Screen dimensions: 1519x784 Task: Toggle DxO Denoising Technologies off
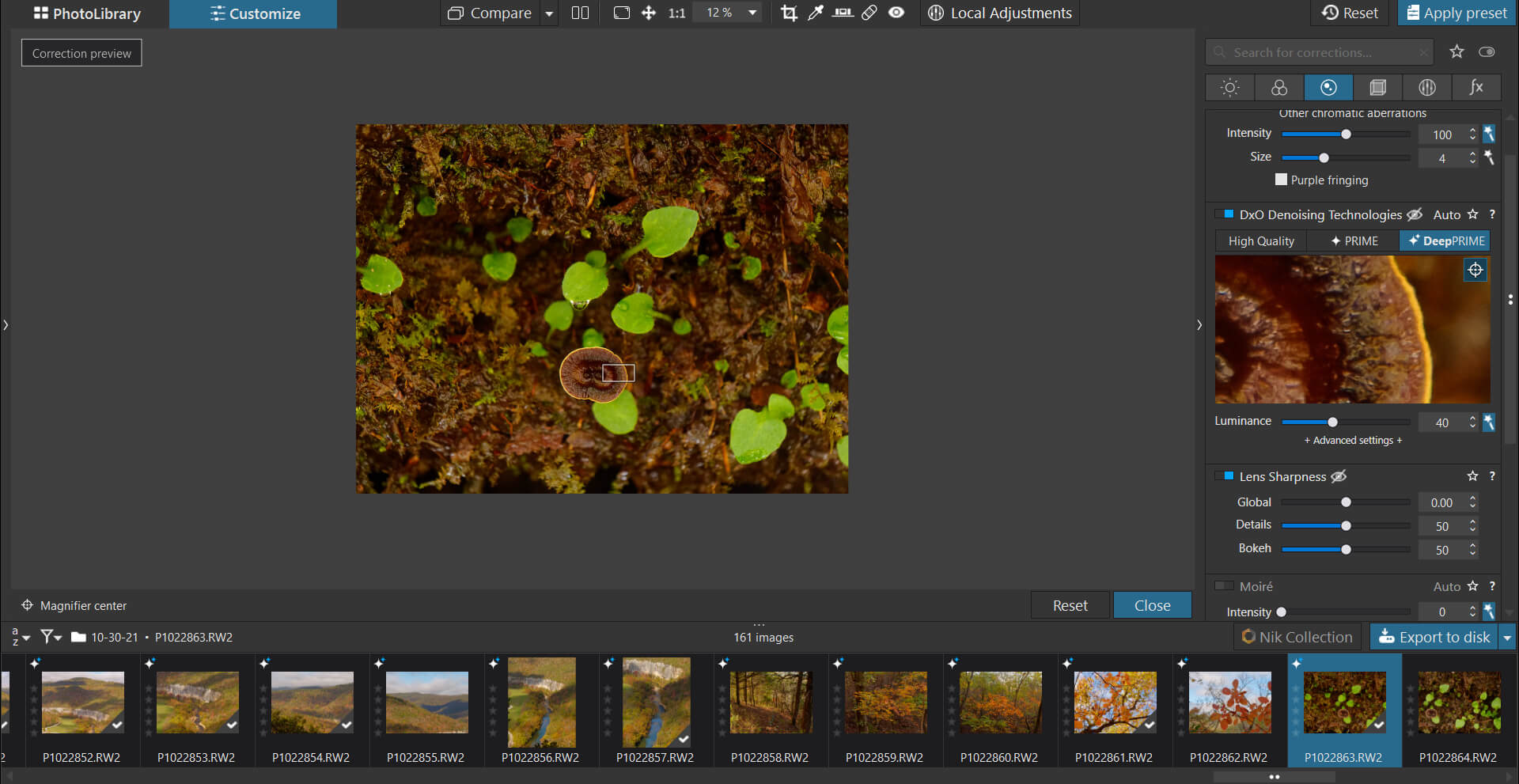(1225, 214)
